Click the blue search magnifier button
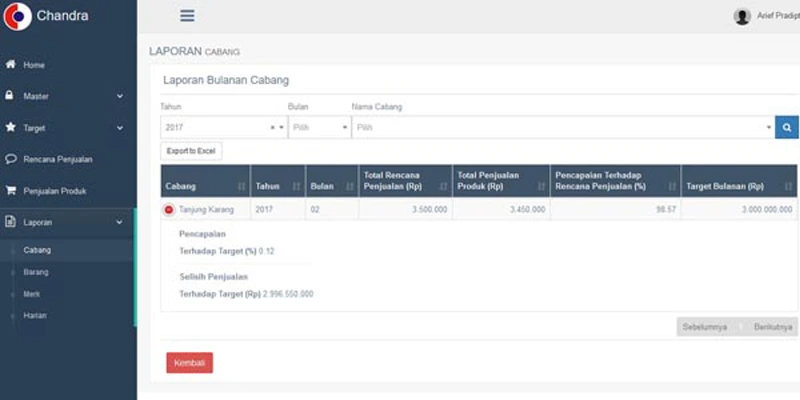The height and width of the screenshot is (400, 800). click(x=787, y=128)
